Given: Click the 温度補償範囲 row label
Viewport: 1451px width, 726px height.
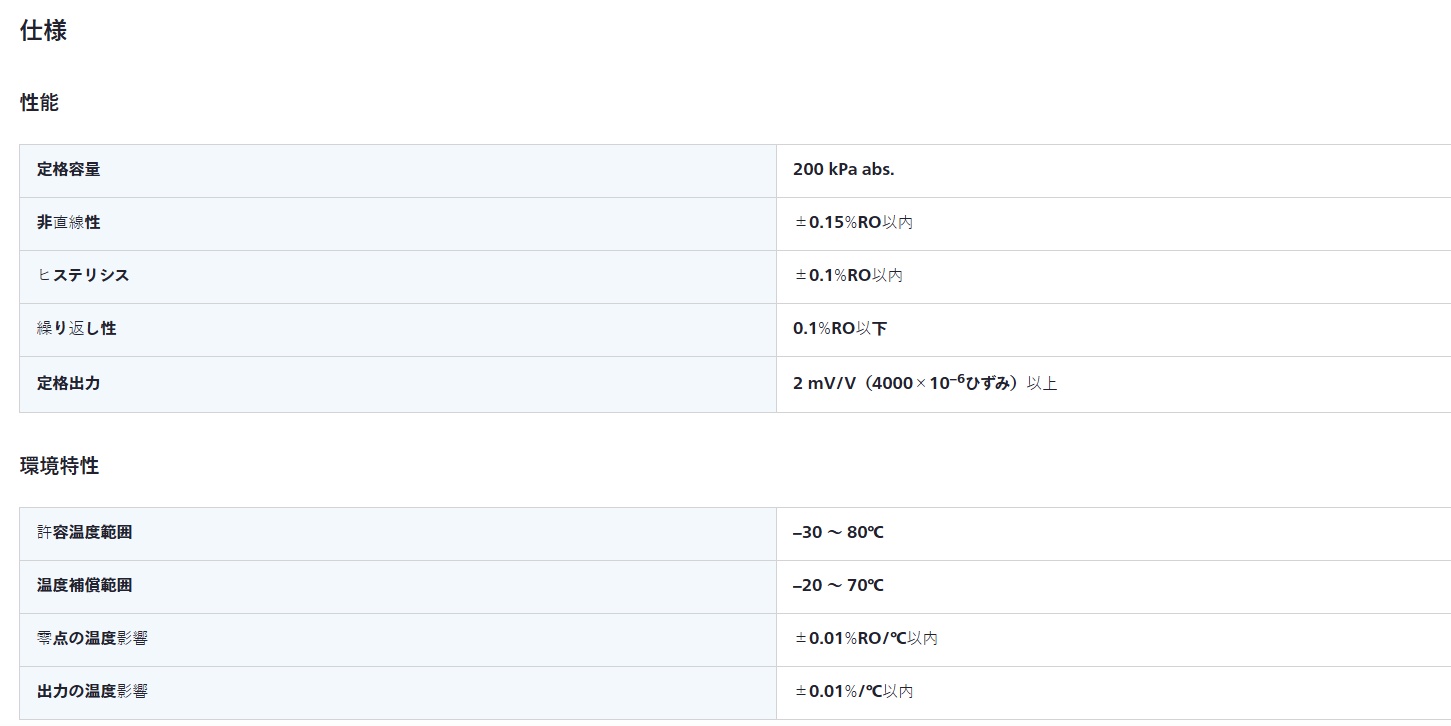Looking at the screenshot, I should click(84, 586).
